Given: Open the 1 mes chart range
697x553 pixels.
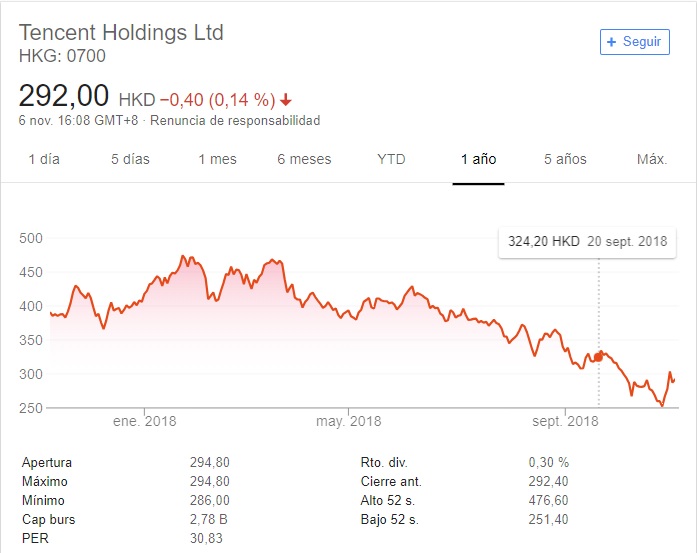Looking at the screenshot, I should (217, 159).
